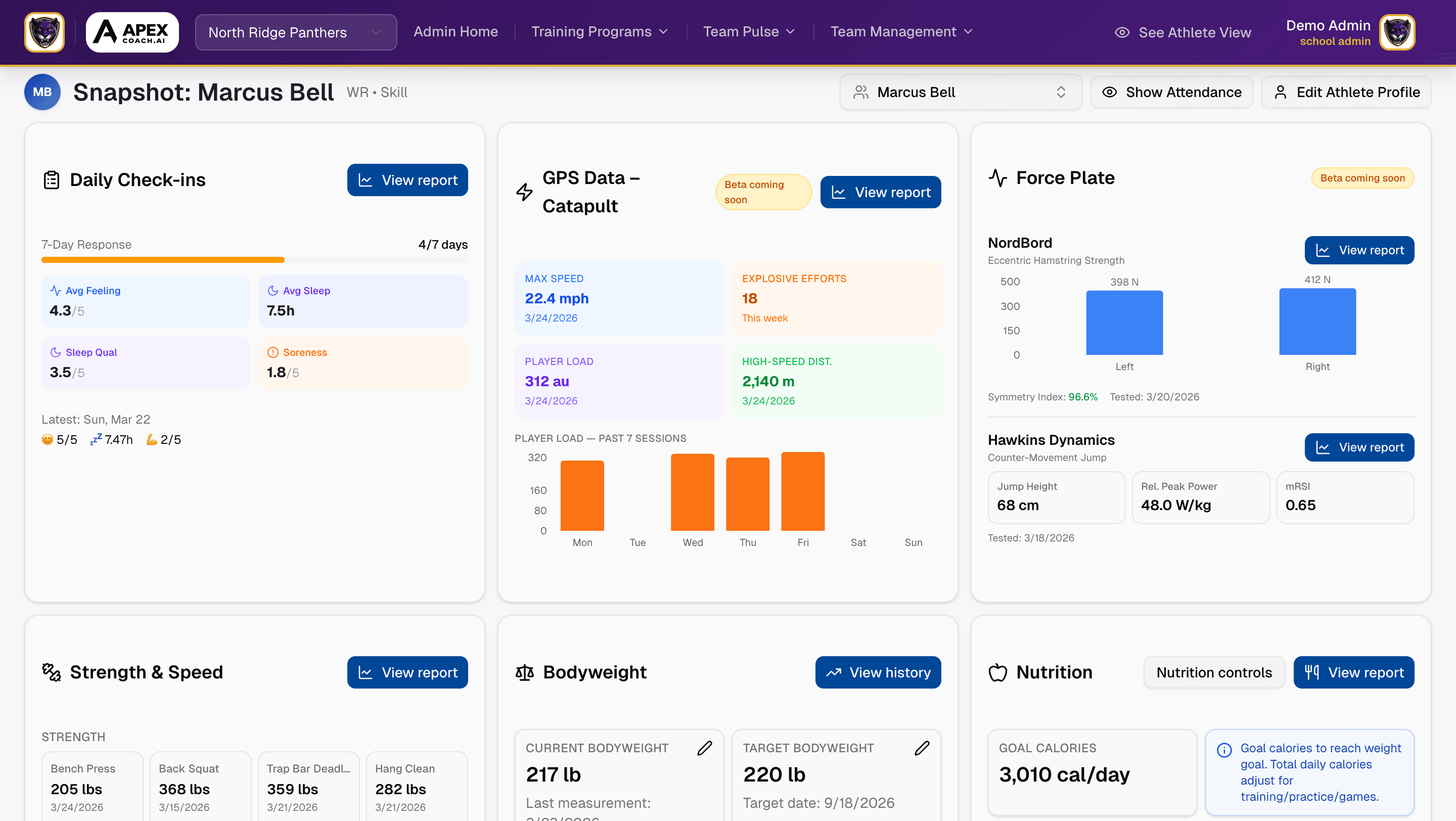The image size is (1456, 821).
Task: Click View report for NordBord
Action: [x=1359, y=250]
